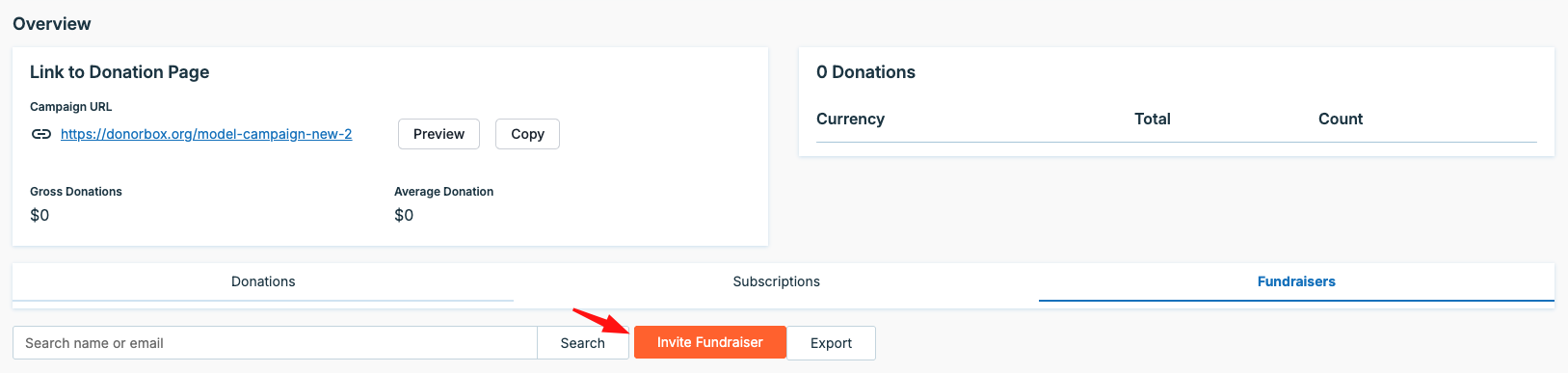Click the Link to Donation Page title
The width and height of the screenshot is (1568, 373).
[x=120, y=72]
